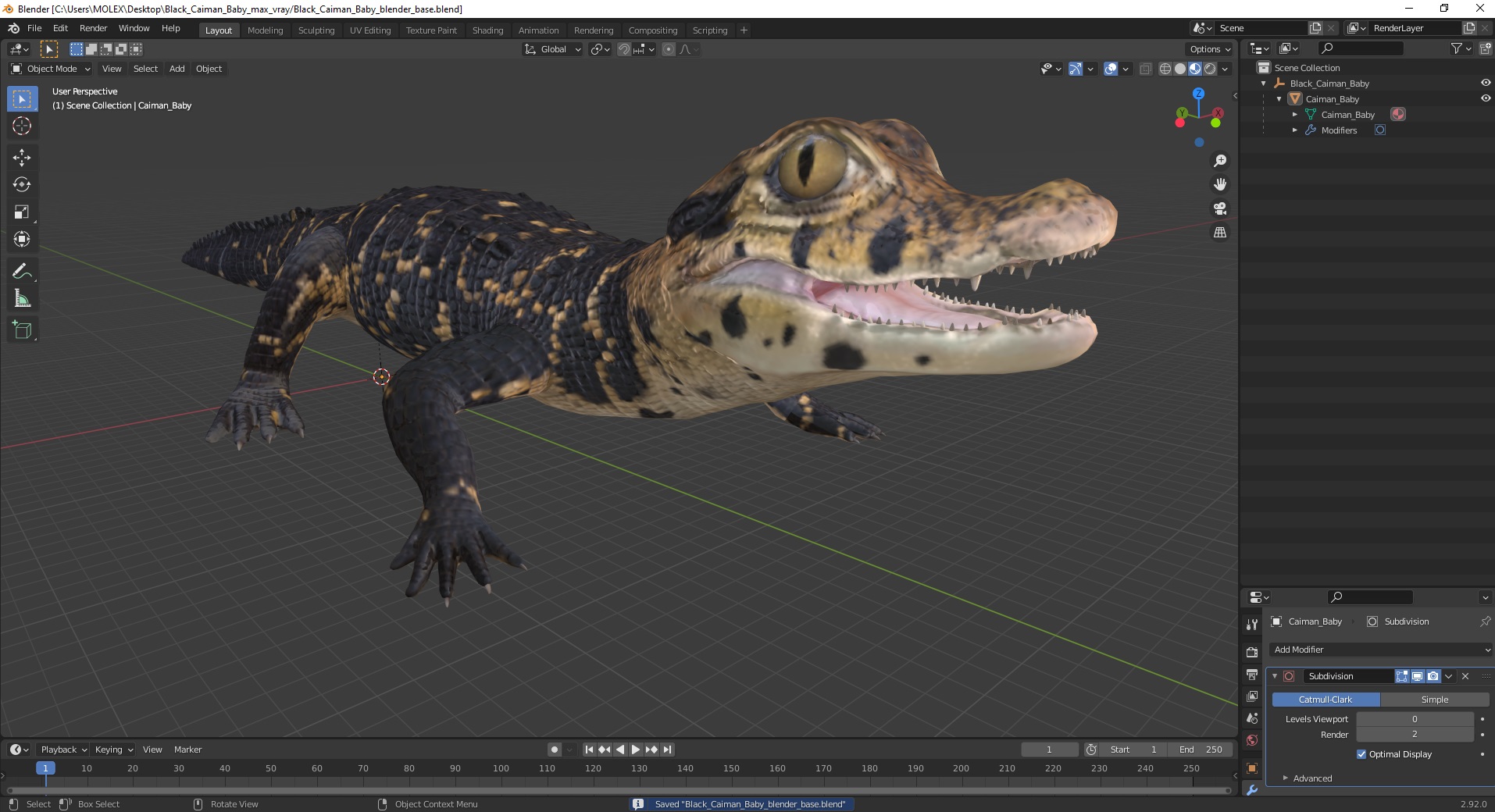Remove the Subdivision modifier with X

point(1465,676)
